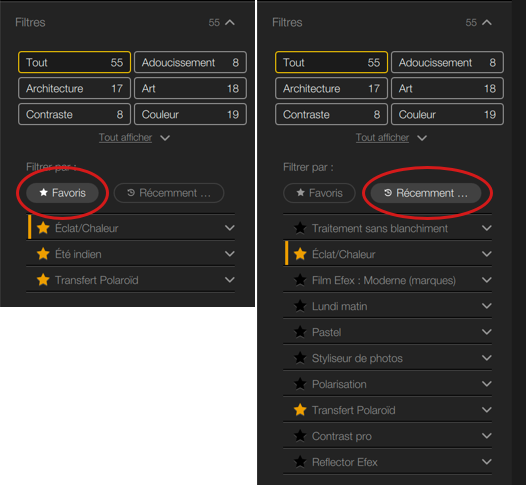Click Tout afficher in the right panel
526x485 pixels.
click(382, 138)
